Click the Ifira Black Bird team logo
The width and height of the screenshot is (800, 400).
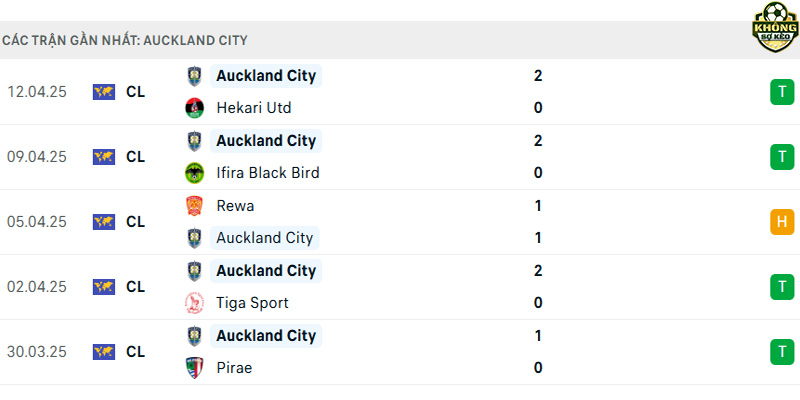[194, 173]
